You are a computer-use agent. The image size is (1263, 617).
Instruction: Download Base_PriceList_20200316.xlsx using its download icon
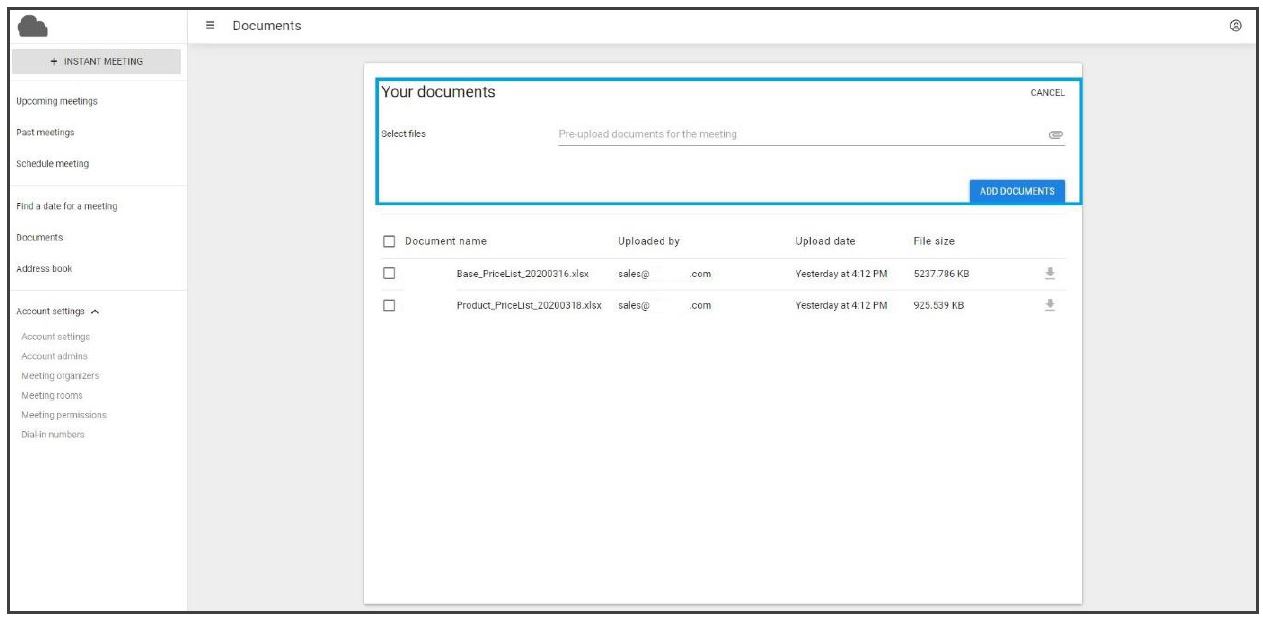(x=1050, y=273)
